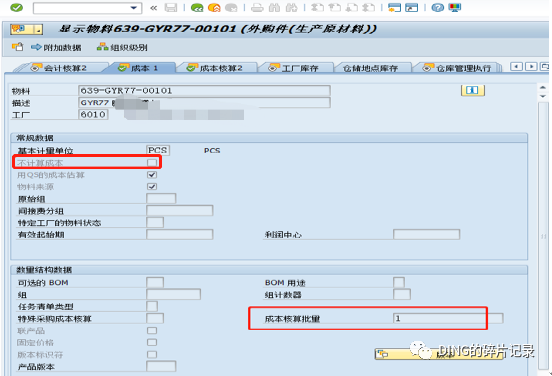Collapse the command field with the « arrow
Image resolution: width=552 pixels, height=376 pixels.
153,8
